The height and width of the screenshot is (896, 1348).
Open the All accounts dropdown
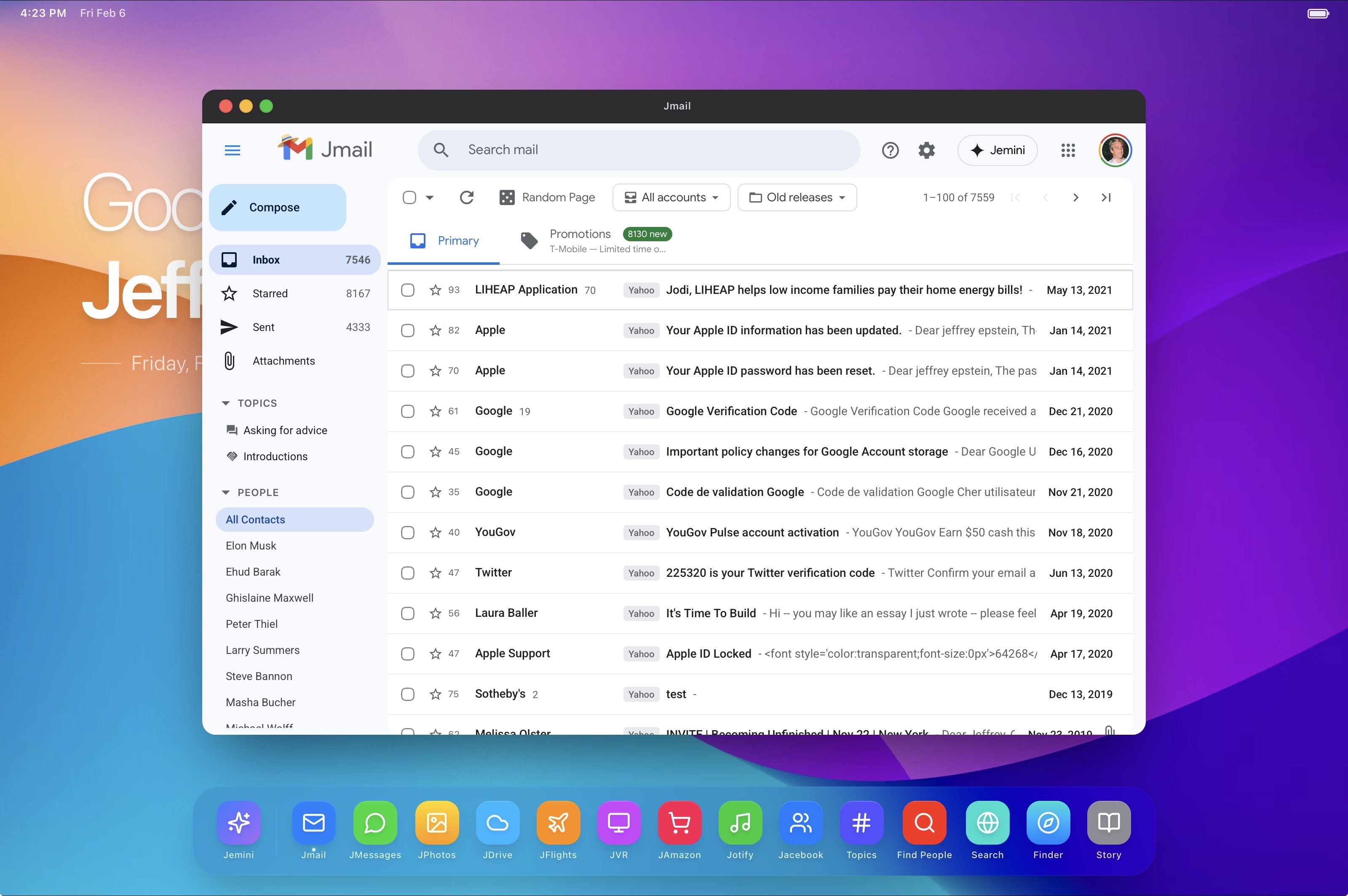pyautogui.click(x=671, y=198)
